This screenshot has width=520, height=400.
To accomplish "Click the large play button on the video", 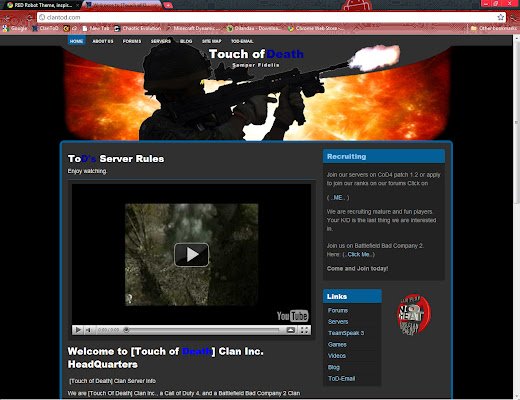I will tap(191, 255).
